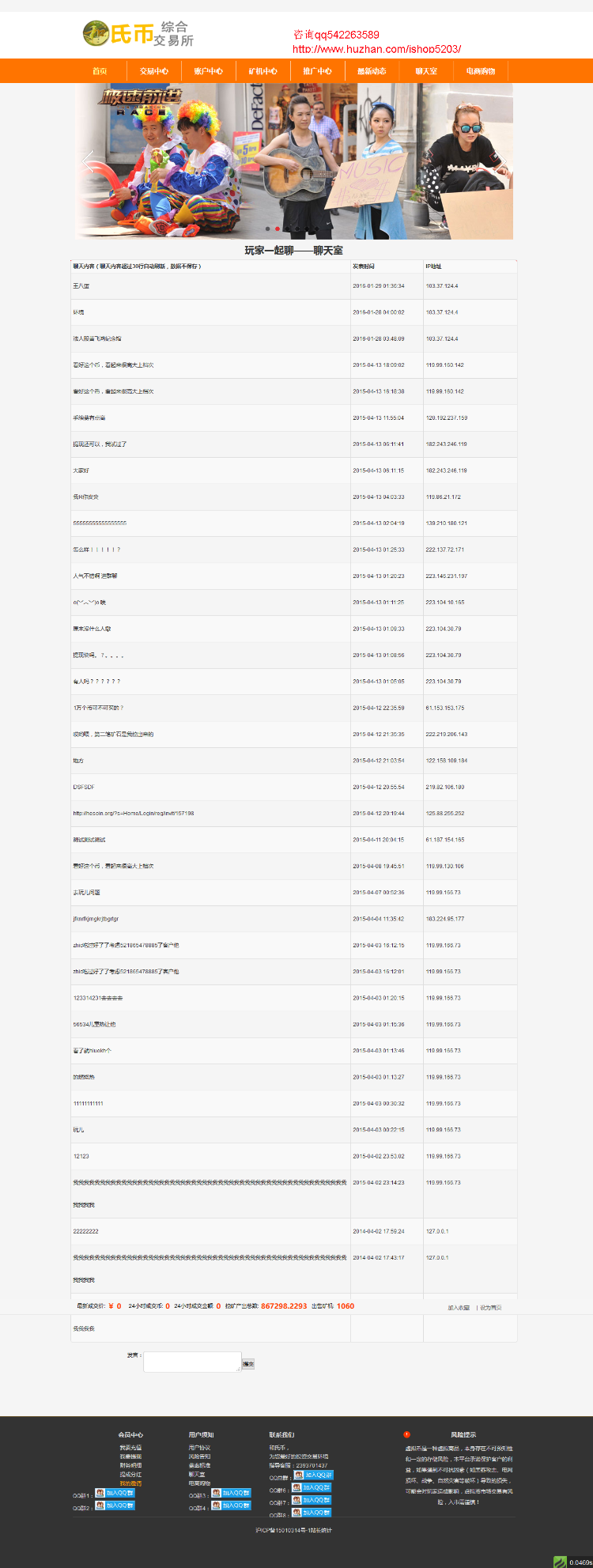Click the QQ群1 join QQ group button
The height and width of the screenshot is (1568, 593).
coord(115,1493)
